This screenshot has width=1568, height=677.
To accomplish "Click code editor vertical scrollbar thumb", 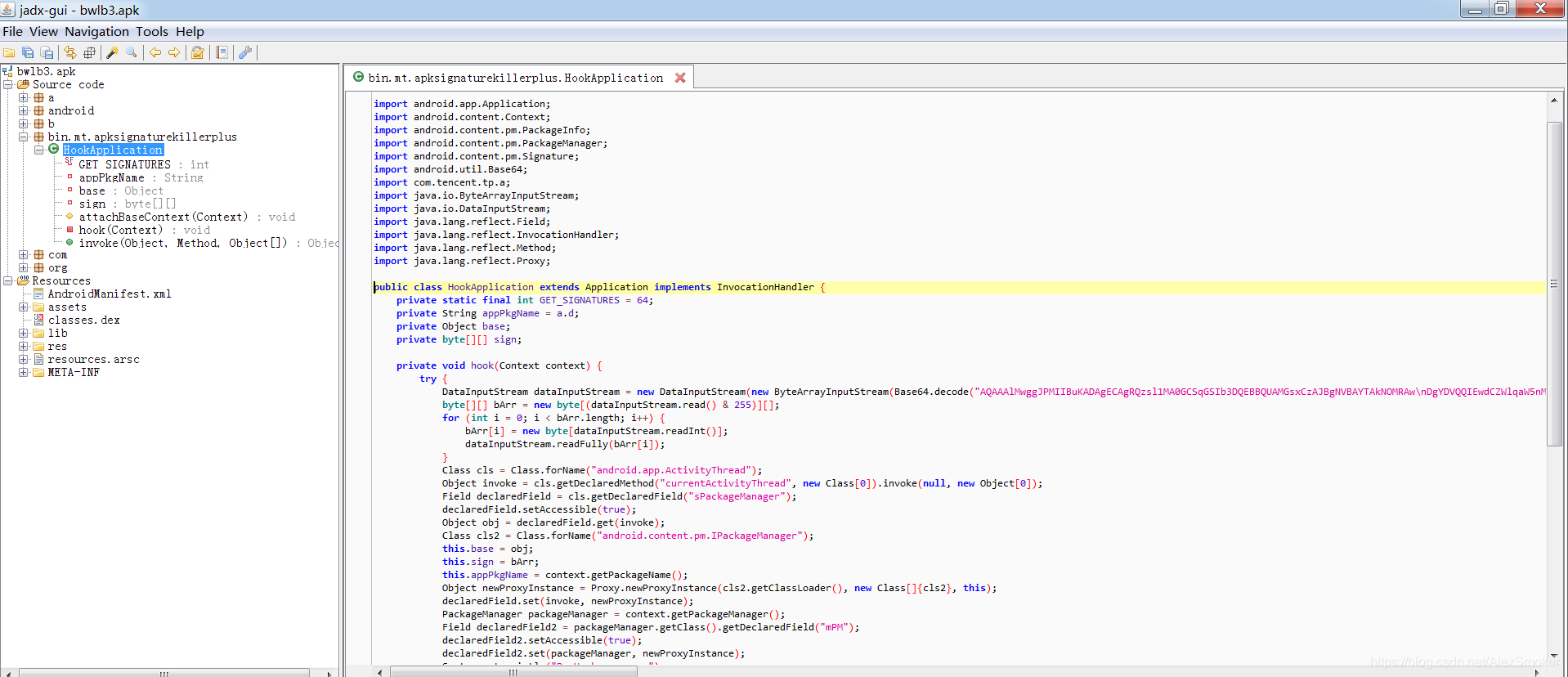I will (1554, 284).
